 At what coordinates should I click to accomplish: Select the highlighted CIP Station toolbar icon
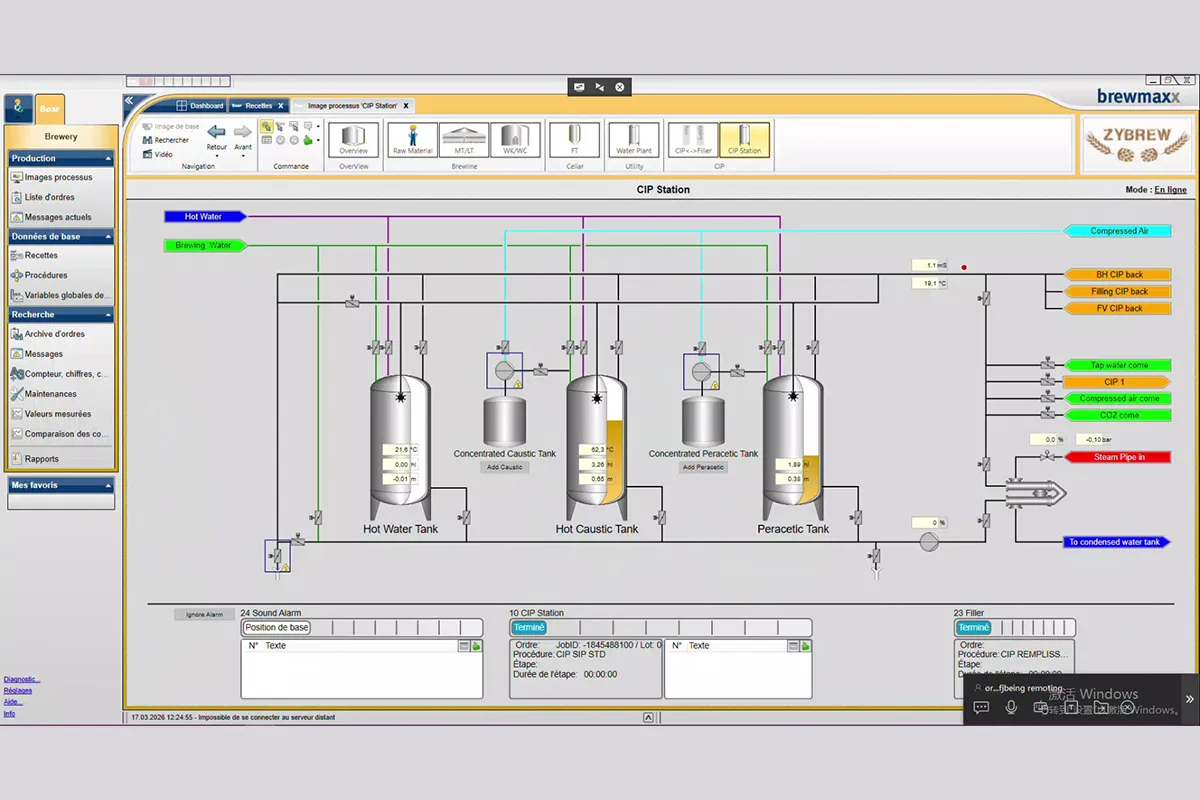click(x=744, y=139)
